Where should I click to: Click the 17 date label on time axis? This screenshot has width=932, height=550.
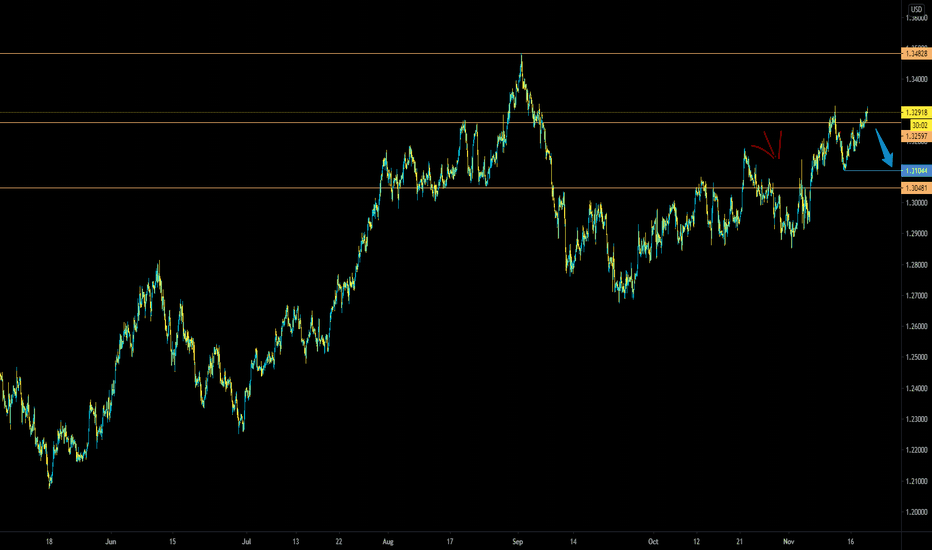450,542
